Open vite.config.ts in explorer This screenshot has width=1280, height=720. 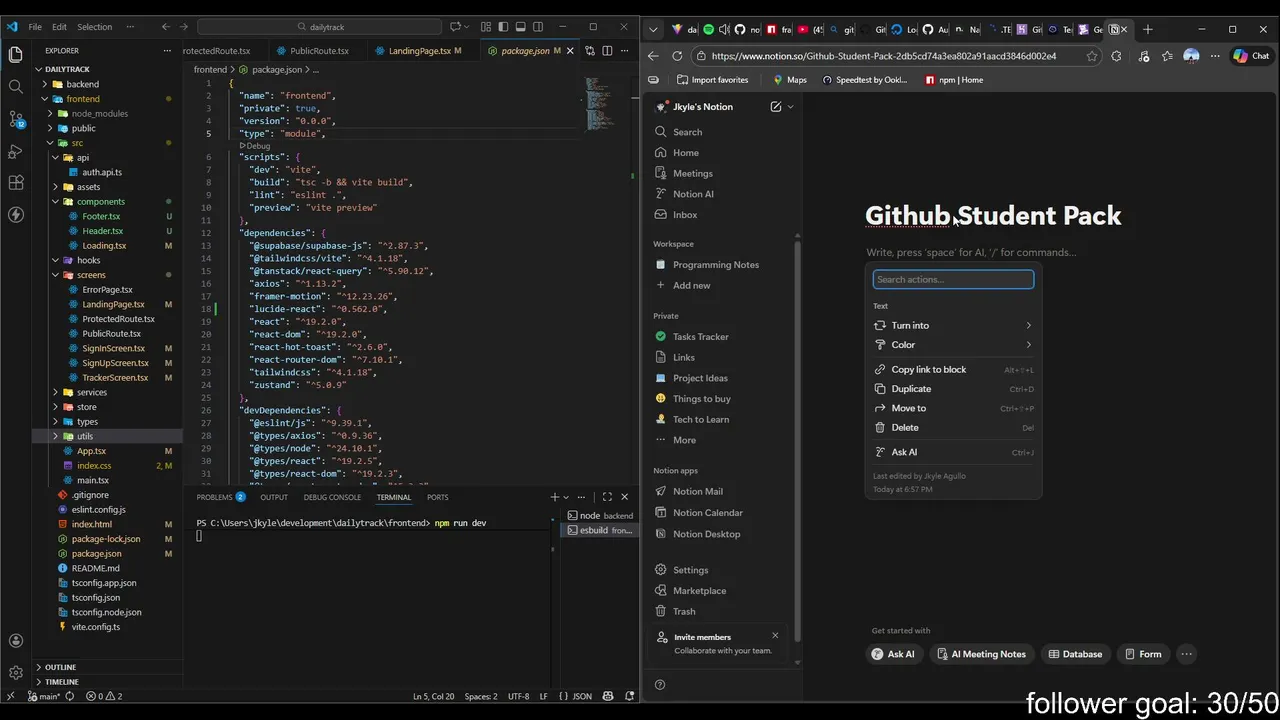[x=96, y=627]
